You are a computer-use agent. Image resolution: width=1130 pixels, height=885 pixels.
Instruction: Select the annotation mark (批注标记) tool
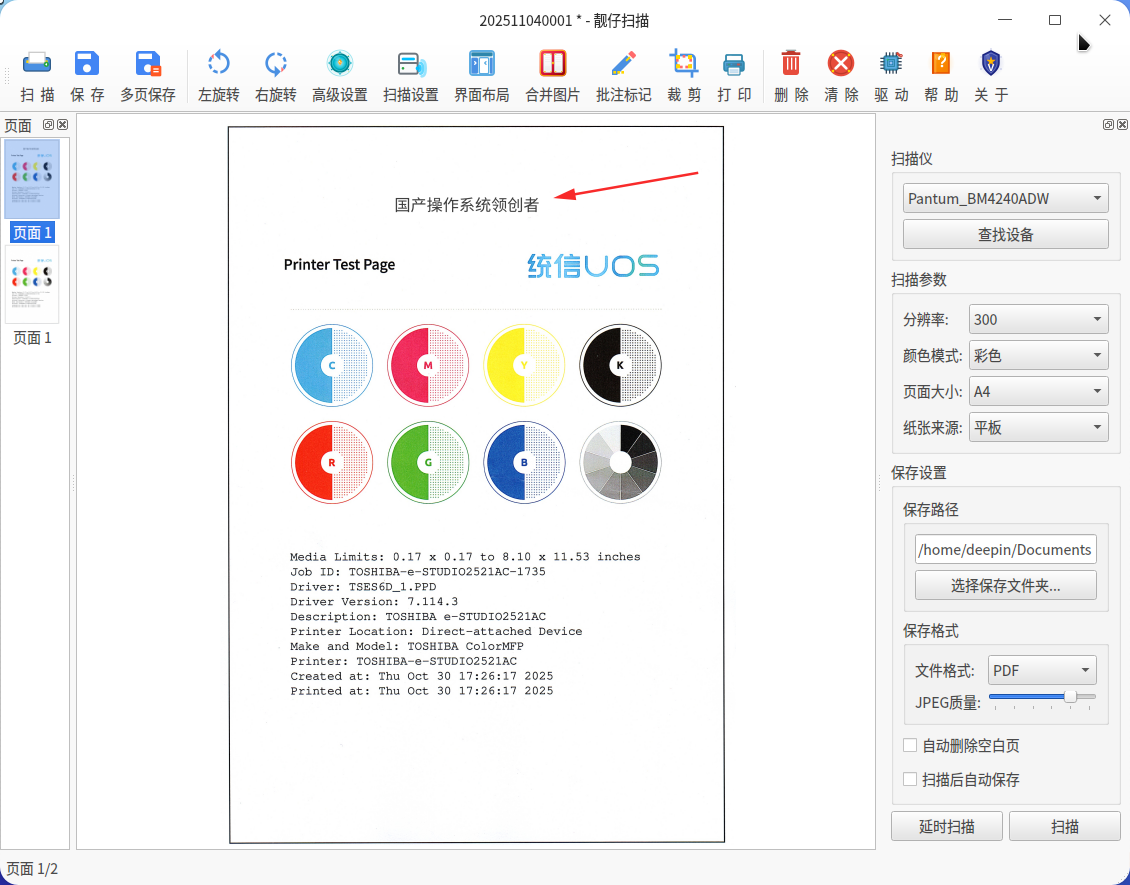point(623,76)
